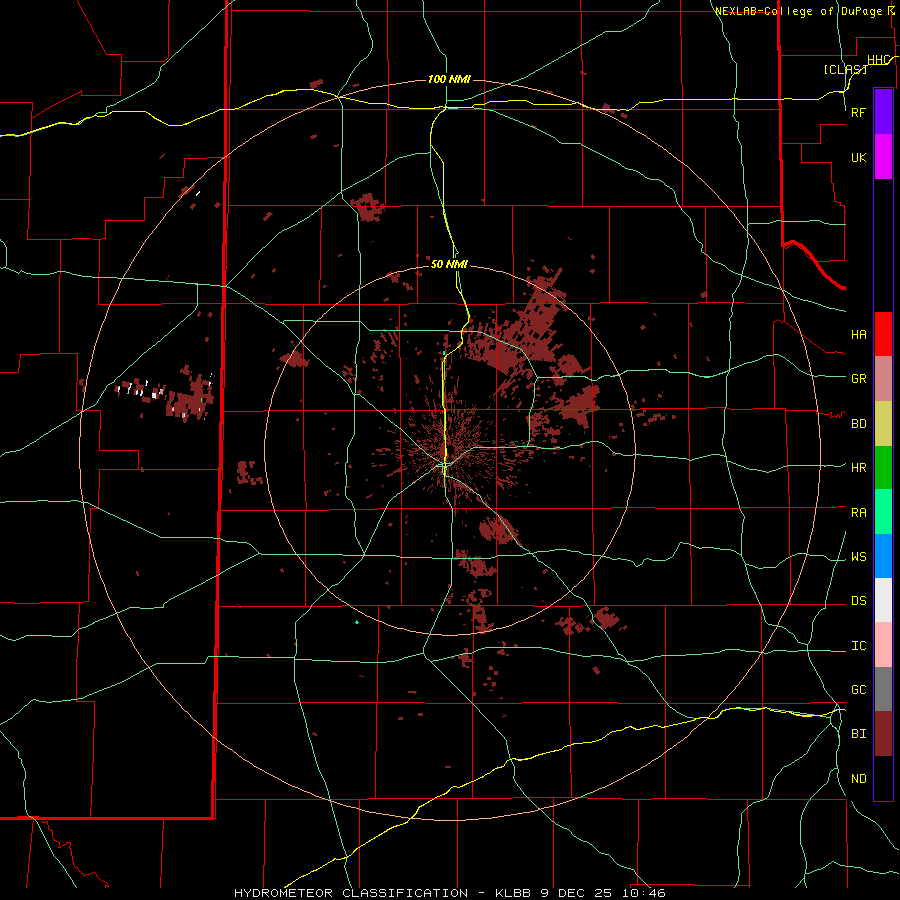This screenshot has width=900, height=900.
Task: Click the ND legend label
Action: pyautogui.click(x=858, y=779)
